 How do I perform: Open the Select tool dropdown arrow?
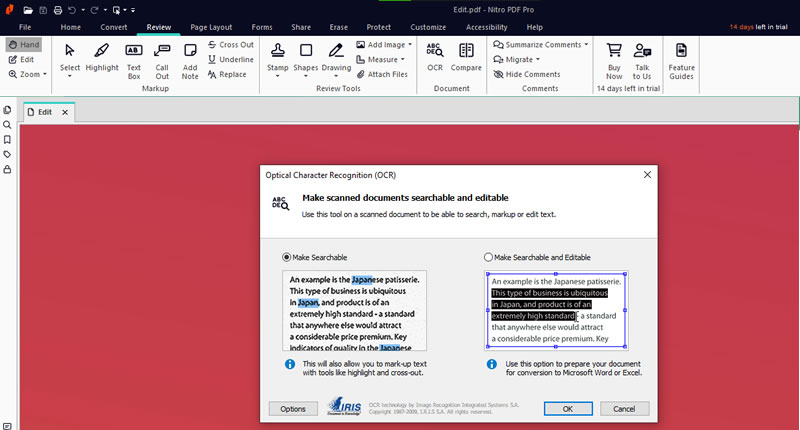click(69, 77)
